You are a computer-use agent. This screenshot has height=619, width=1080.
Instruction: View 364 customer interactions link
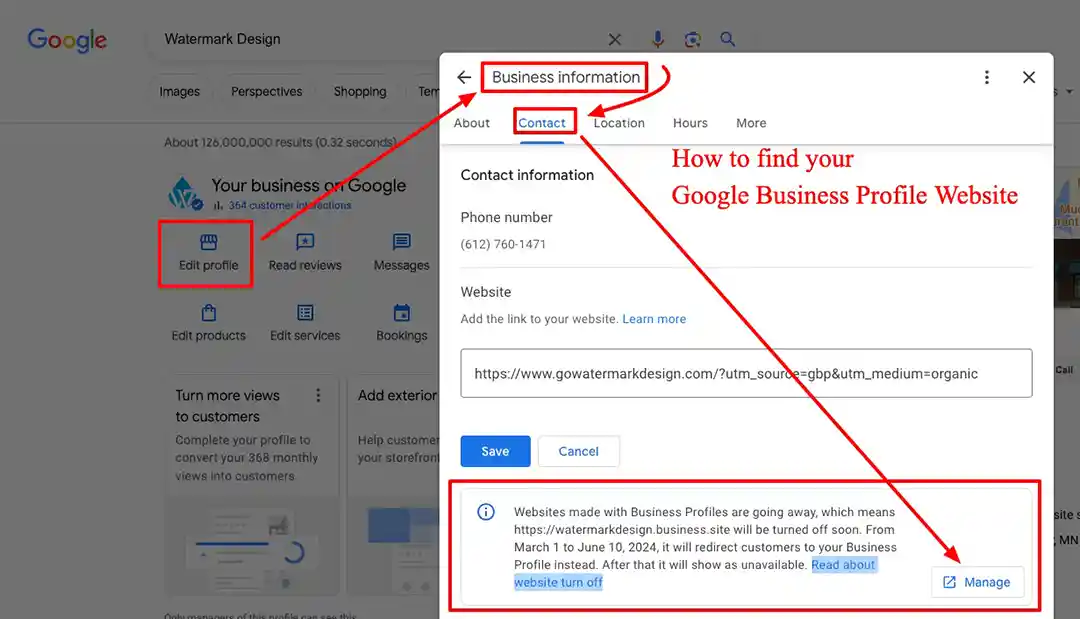click(x=289, y=205)
